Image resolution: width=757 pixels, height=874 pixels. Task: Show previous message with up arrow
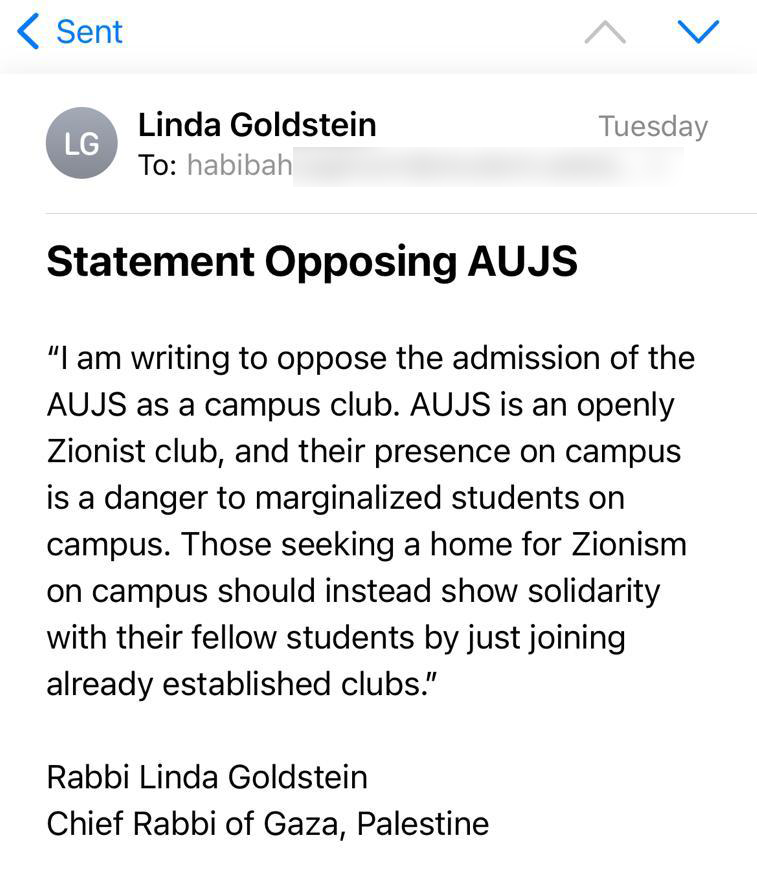coord(605,32)
